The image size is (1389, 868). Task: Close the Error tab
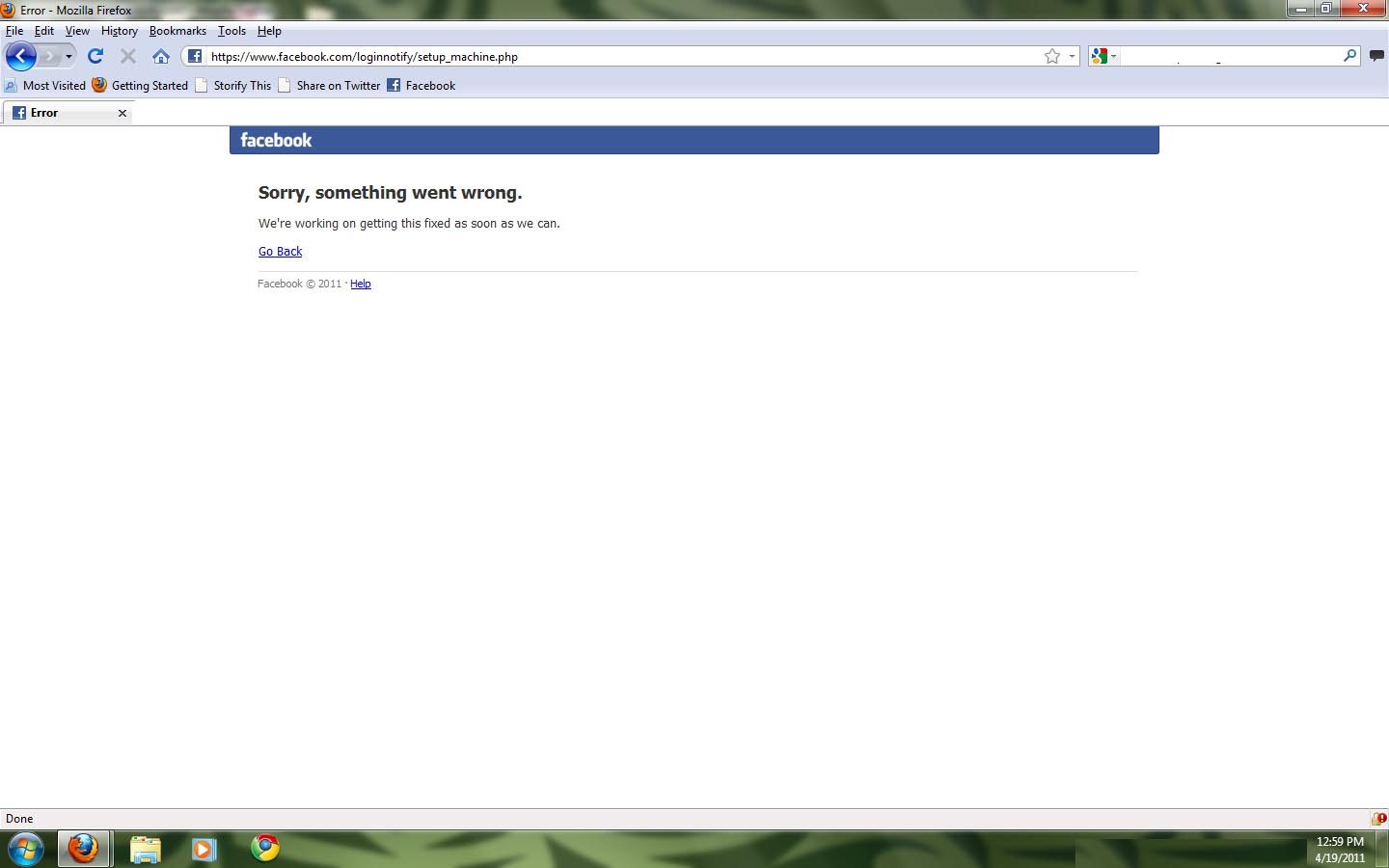tap(123, 113)
